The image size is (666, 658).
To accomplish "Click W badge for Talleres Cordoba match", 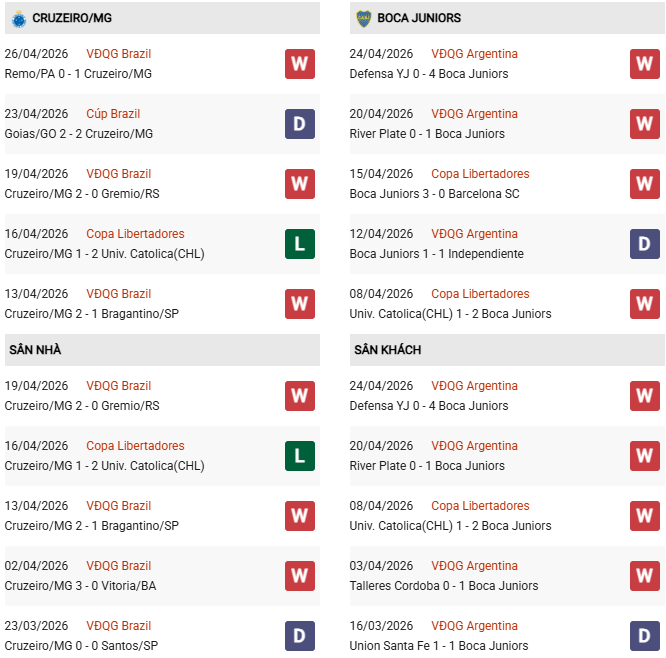I will pyautogui.click(x=645, y=576).
